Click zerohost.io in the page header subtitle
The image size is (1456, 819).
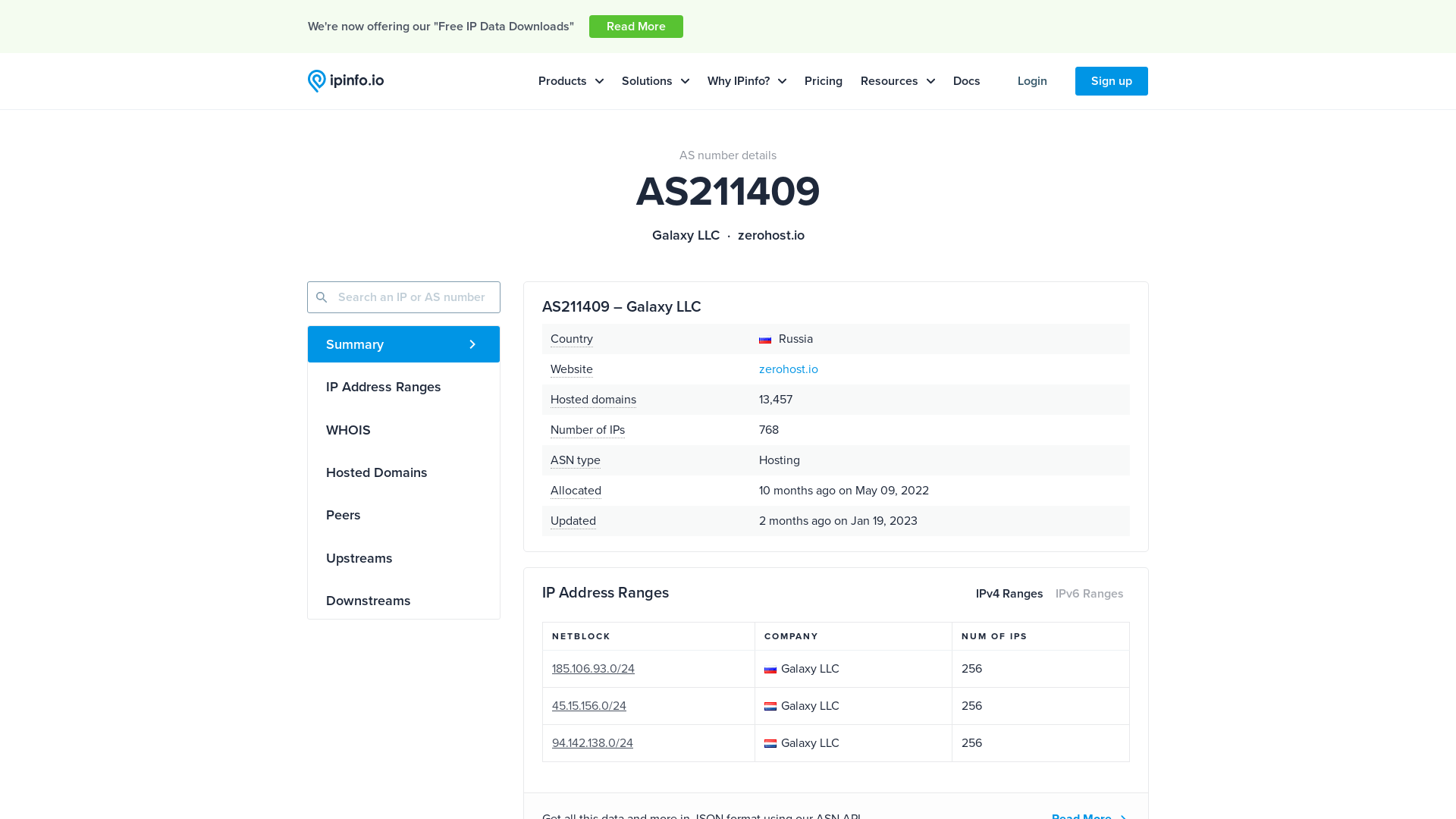[771, 235]
